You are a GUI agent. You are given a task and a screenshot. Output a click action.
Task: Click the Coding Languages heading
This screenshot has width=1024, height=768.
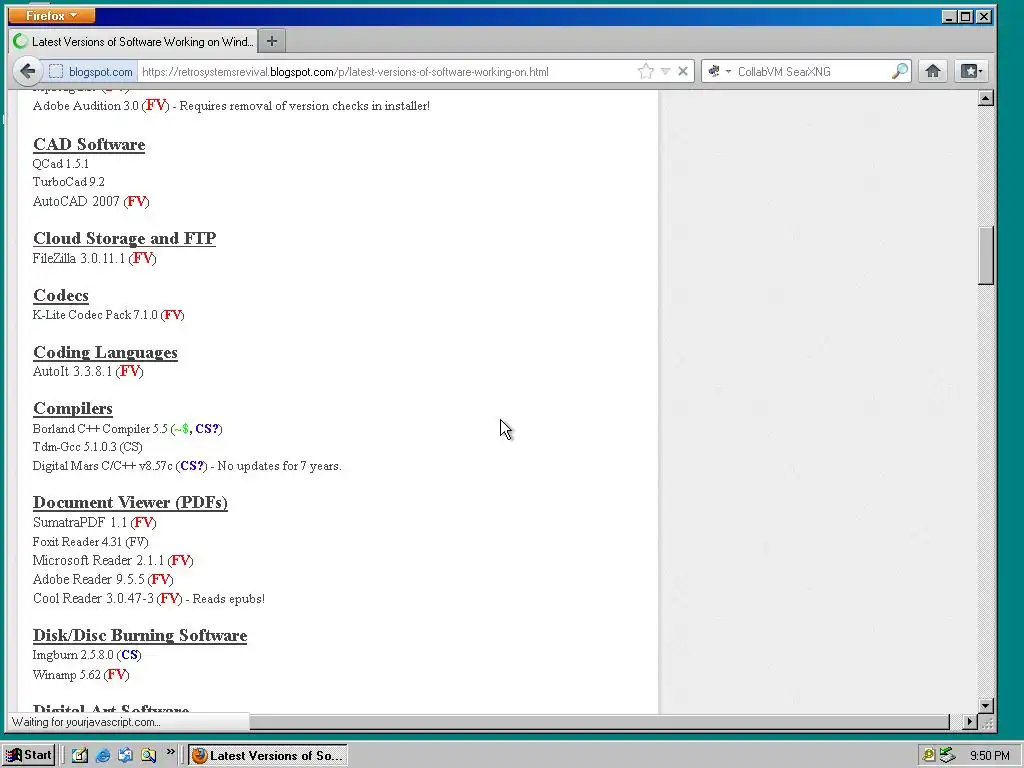(105, 352)
